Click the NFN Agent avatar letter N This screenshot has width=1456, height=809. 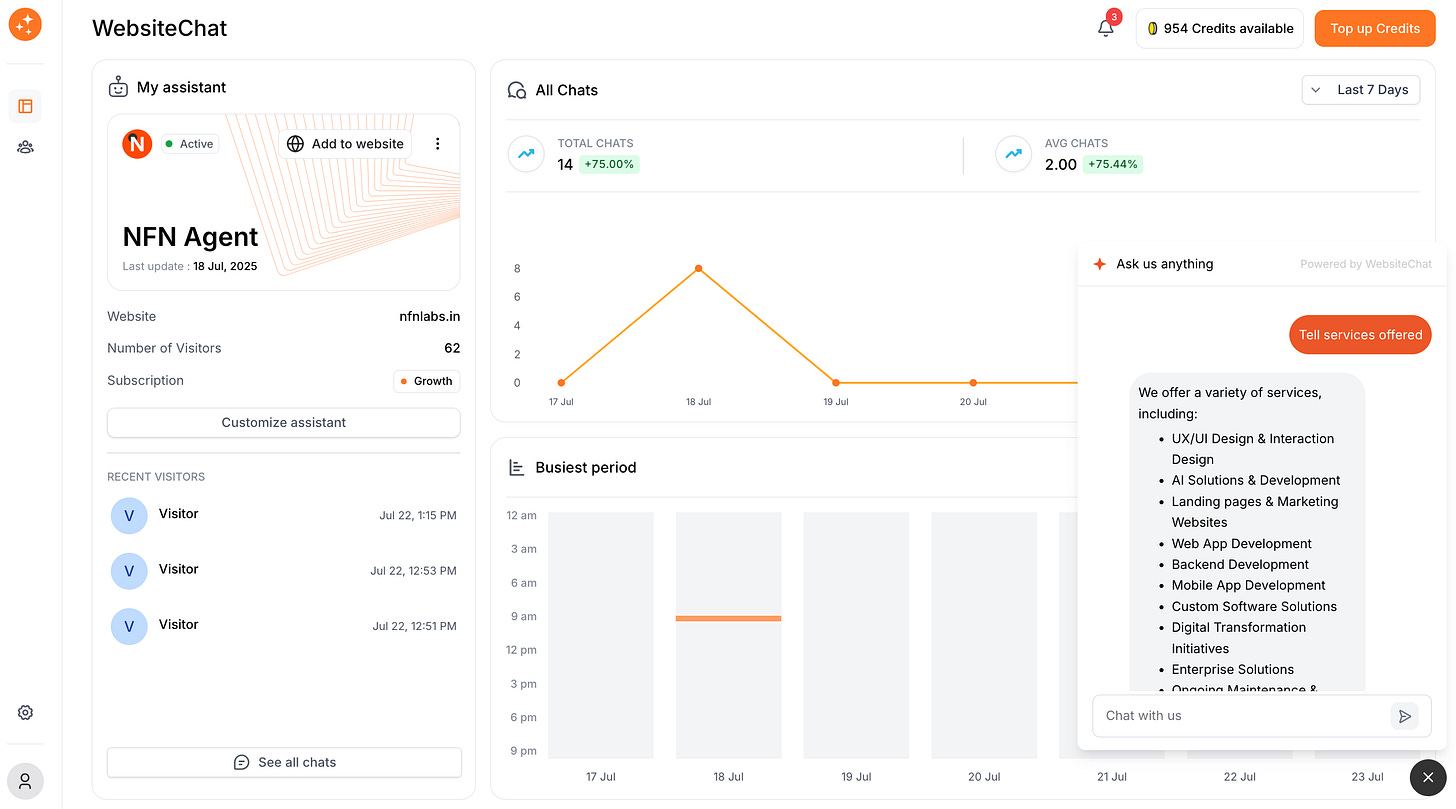[137, 144]
